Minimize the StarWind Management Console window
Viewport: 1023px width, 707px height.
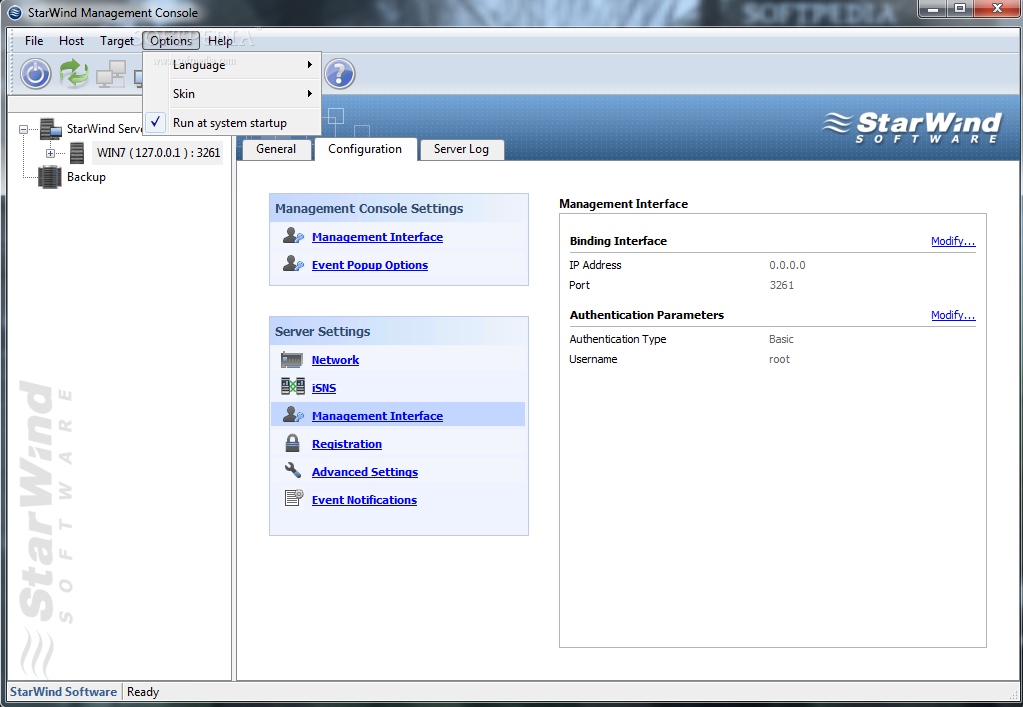point(933,8)
